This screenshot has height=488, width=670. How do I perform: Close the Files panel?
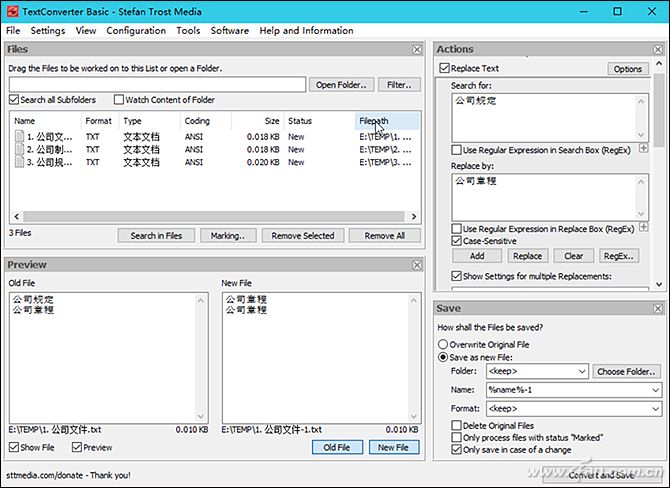(417, 49)
